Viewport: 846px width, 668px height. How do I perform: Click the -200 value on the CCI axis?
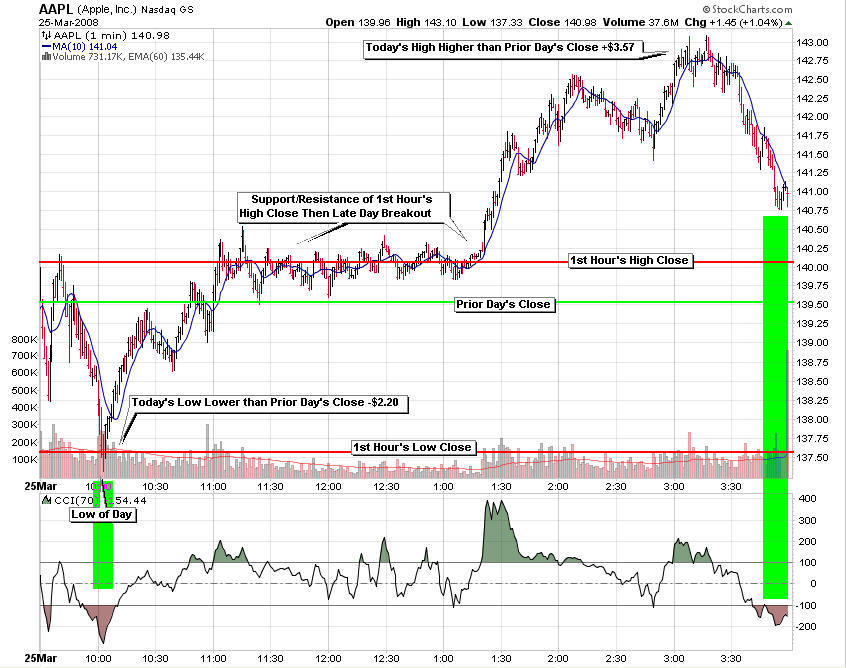[806, 627]
